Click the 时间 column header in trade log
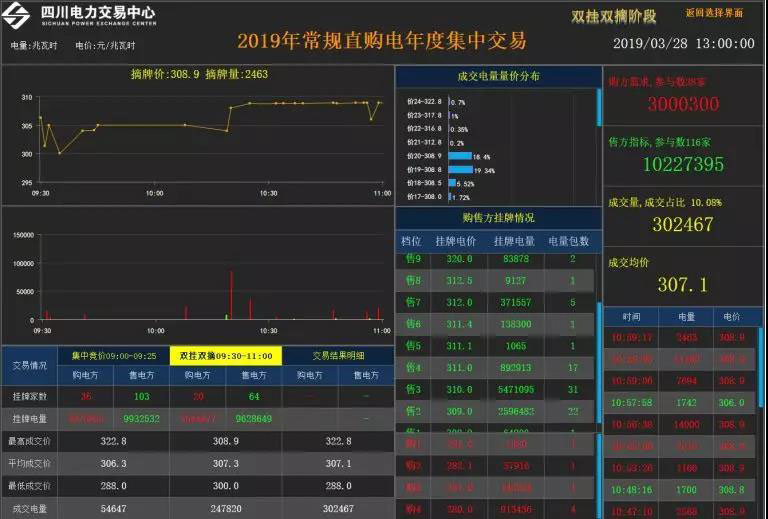Viewport: 768px width, 519px height. [631, 315]
